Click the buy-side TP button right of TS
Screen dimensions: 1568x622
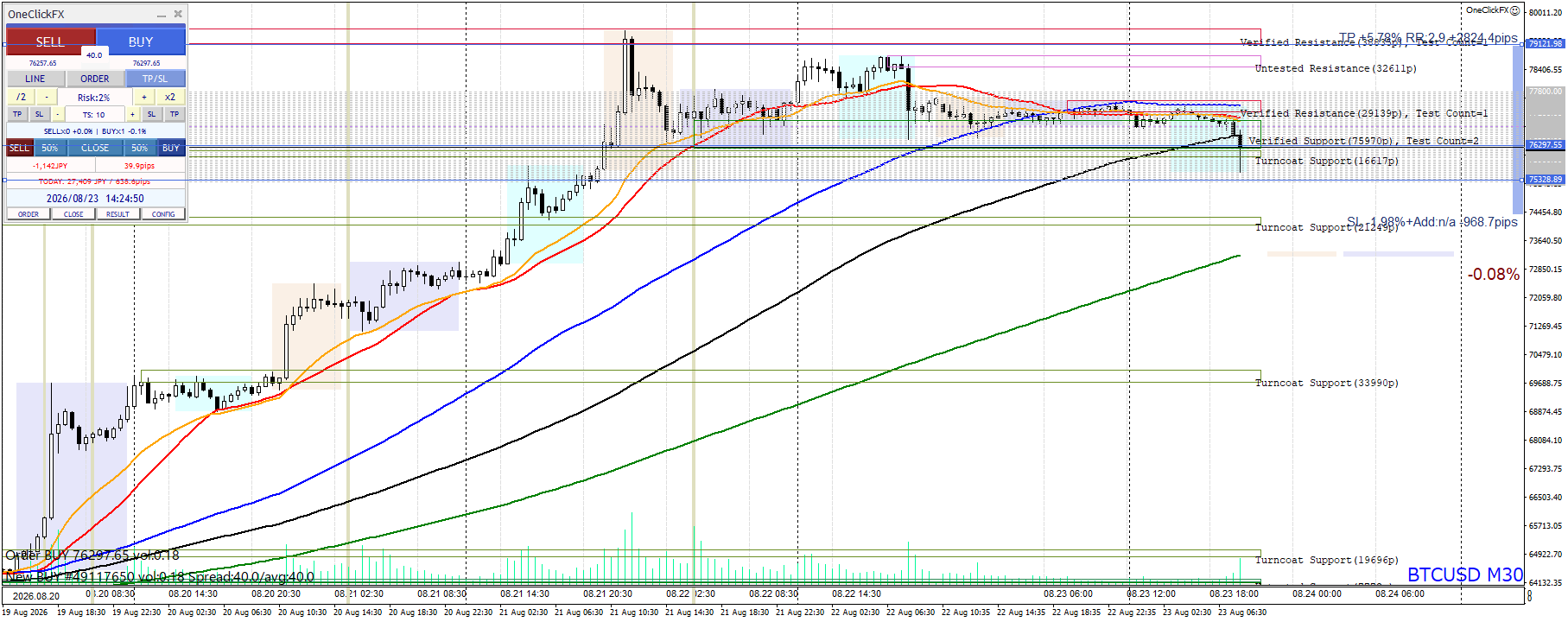[175, 114]
